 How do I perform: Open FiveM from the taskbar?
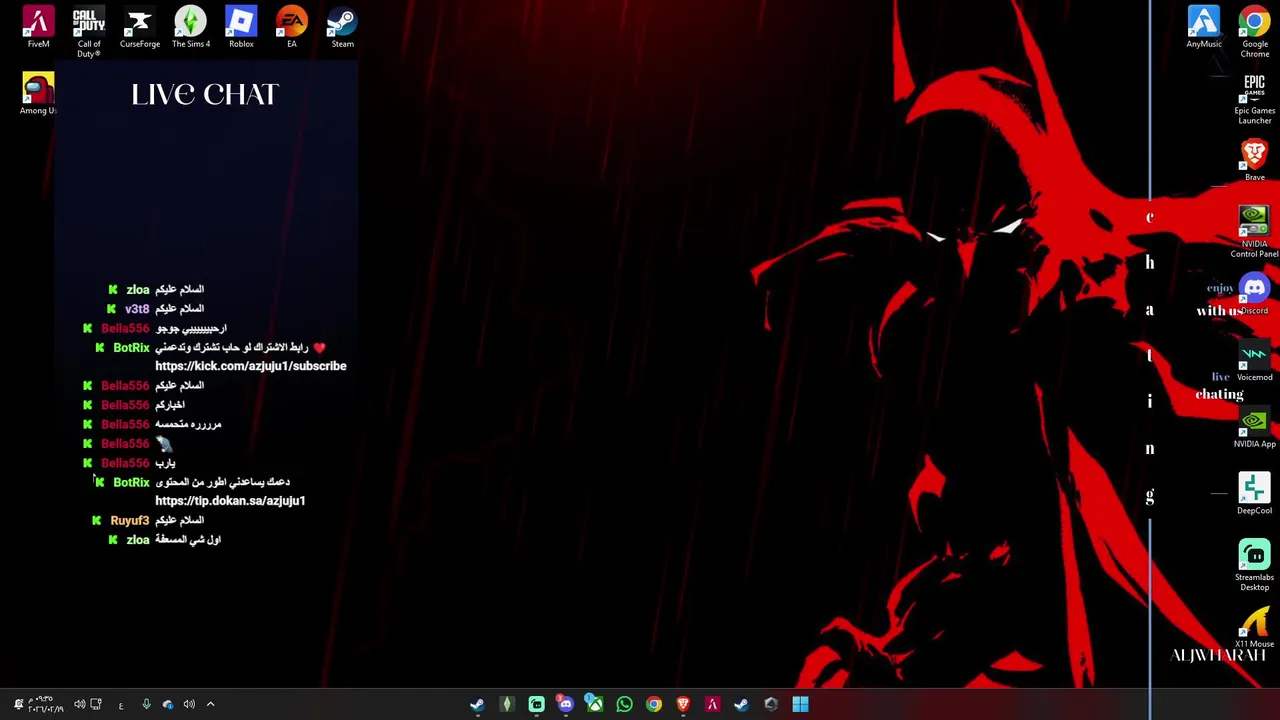[712, 704]
